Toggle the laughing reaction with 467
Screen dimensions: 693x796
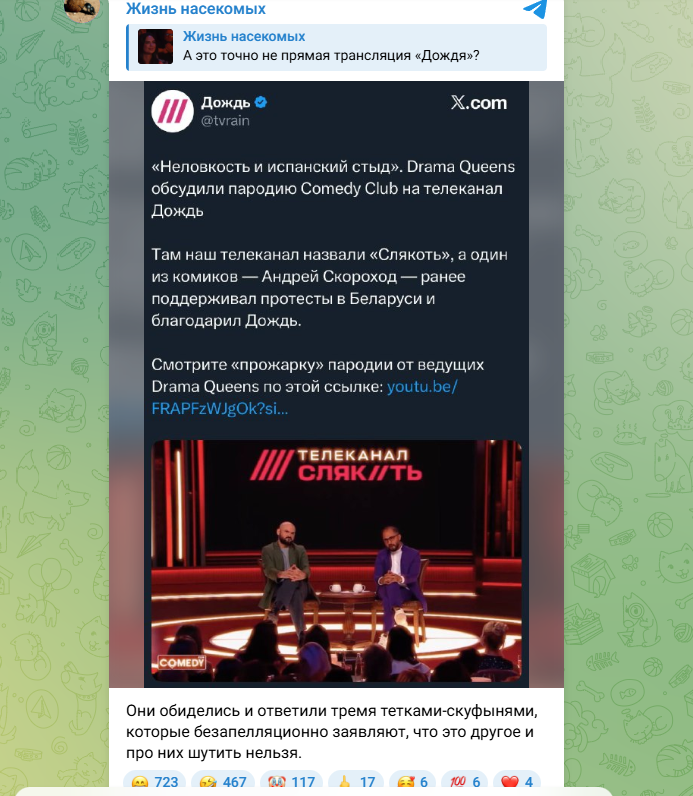[x=223, y=782]
